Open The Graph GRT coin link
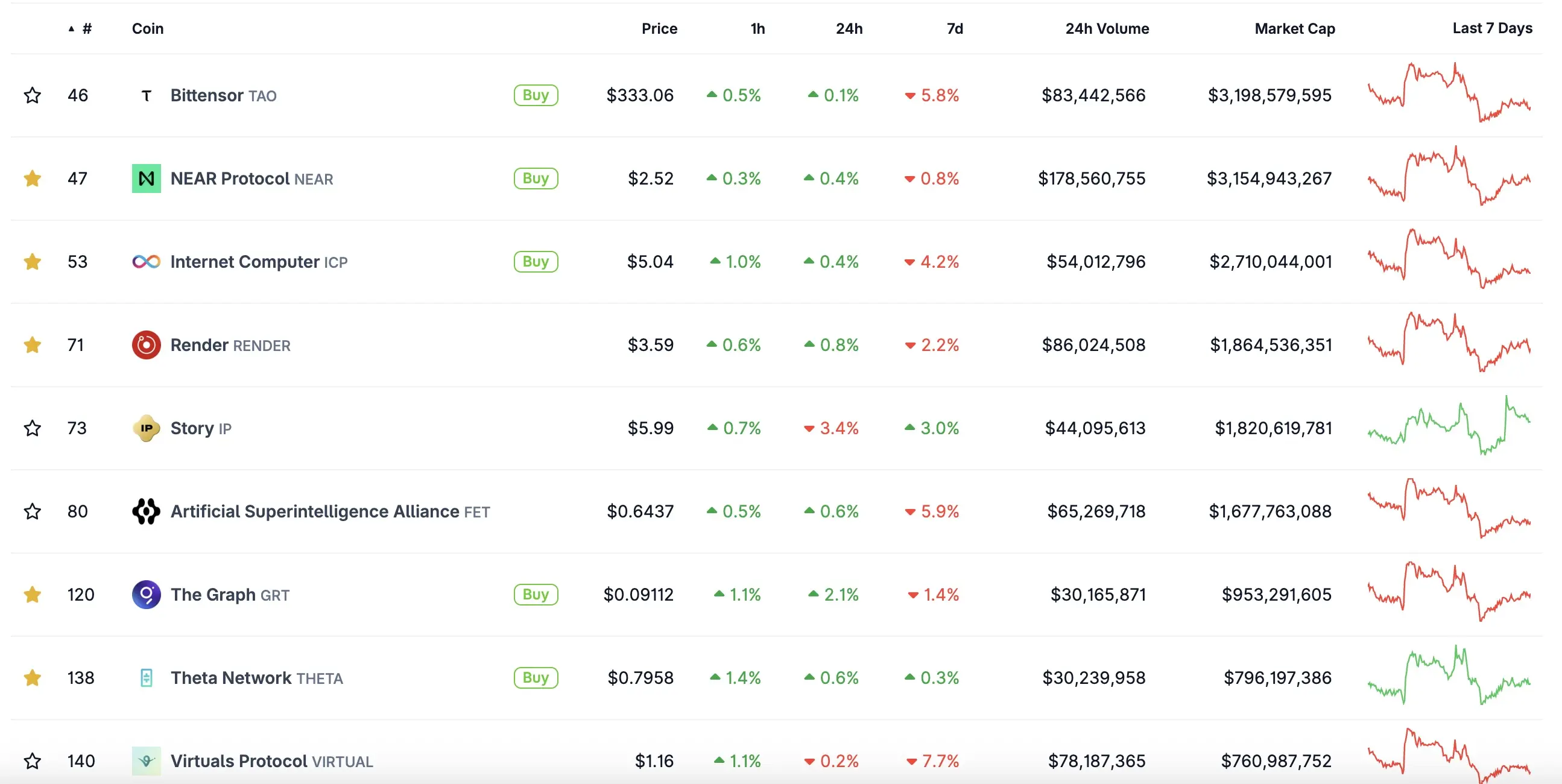 tap(230, 594)
